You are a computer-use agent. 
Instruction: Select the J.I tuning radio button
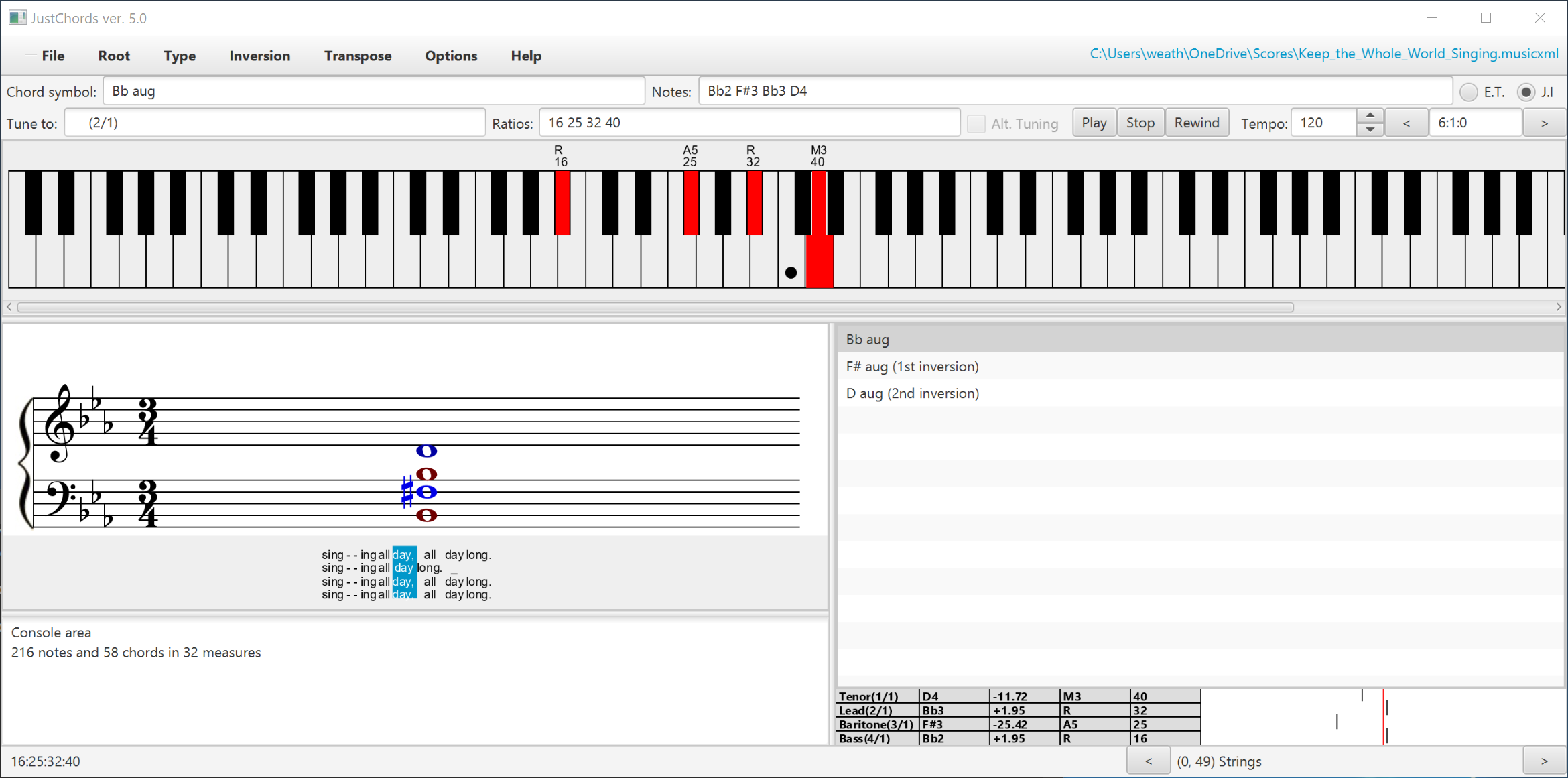pos(1526,92)
